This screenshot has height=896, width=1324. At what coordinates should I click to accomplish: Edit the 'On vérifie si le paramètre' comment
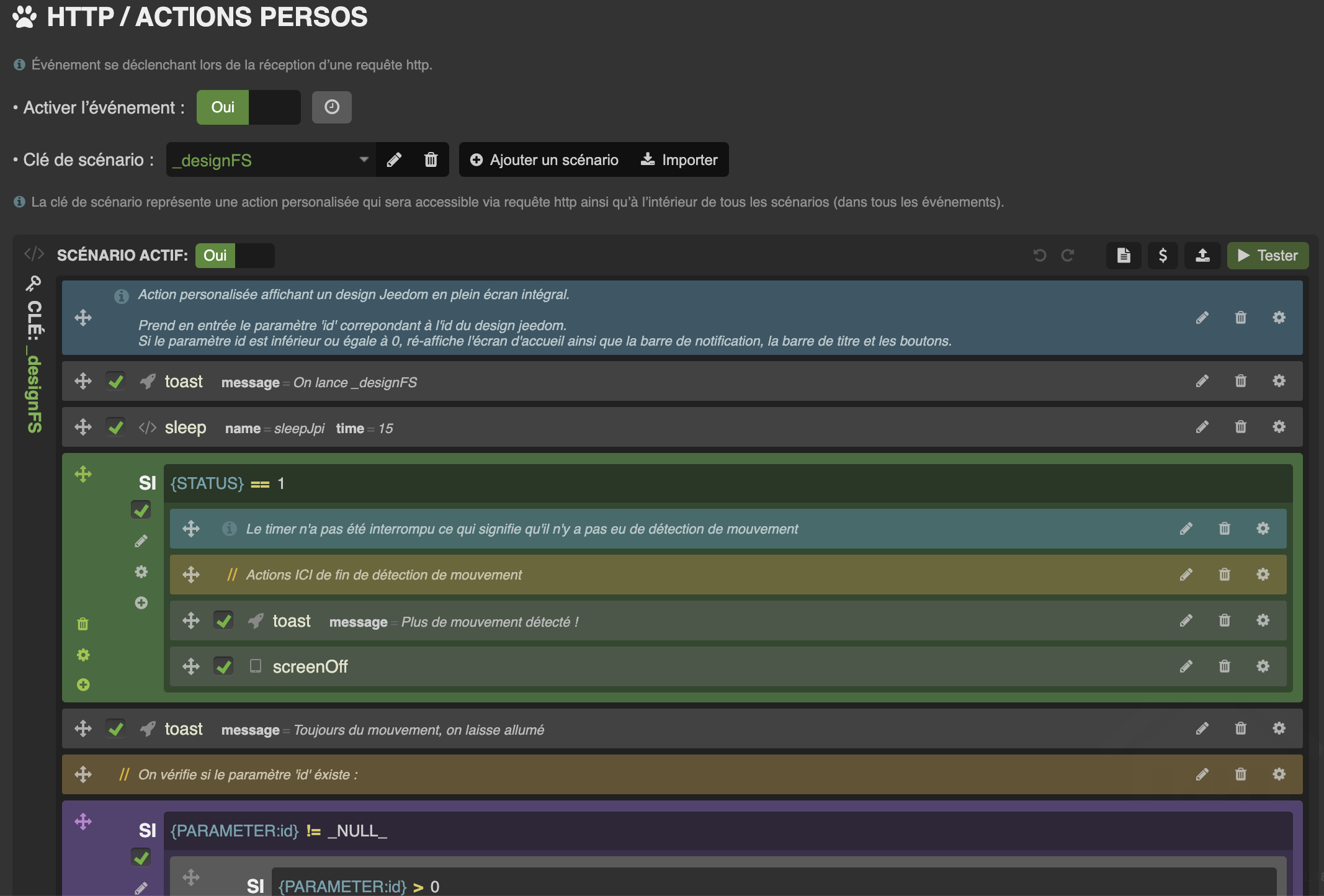(x=1202, y=774)
